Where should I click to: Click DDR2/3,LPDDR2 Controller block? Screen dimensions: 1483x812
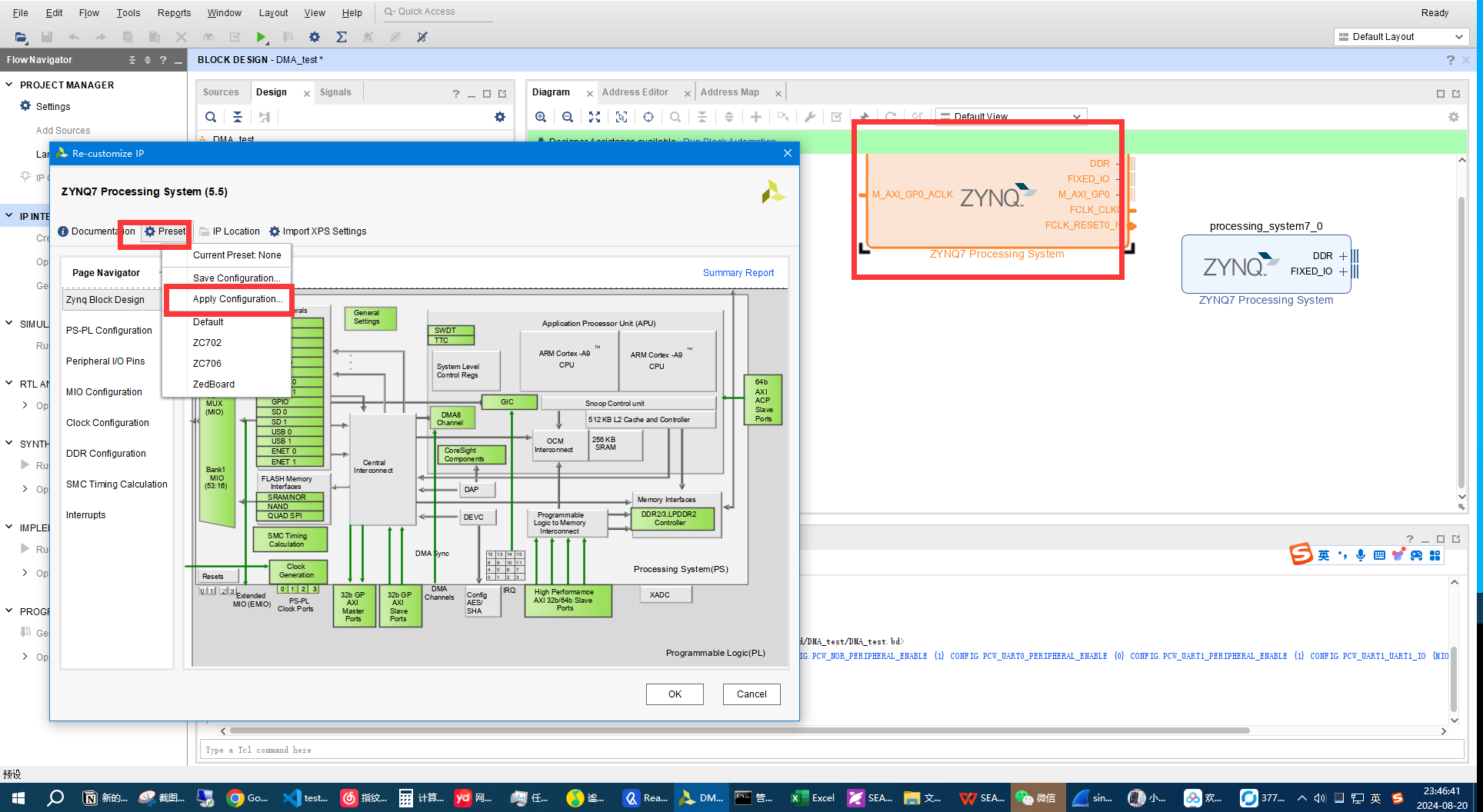672,519
